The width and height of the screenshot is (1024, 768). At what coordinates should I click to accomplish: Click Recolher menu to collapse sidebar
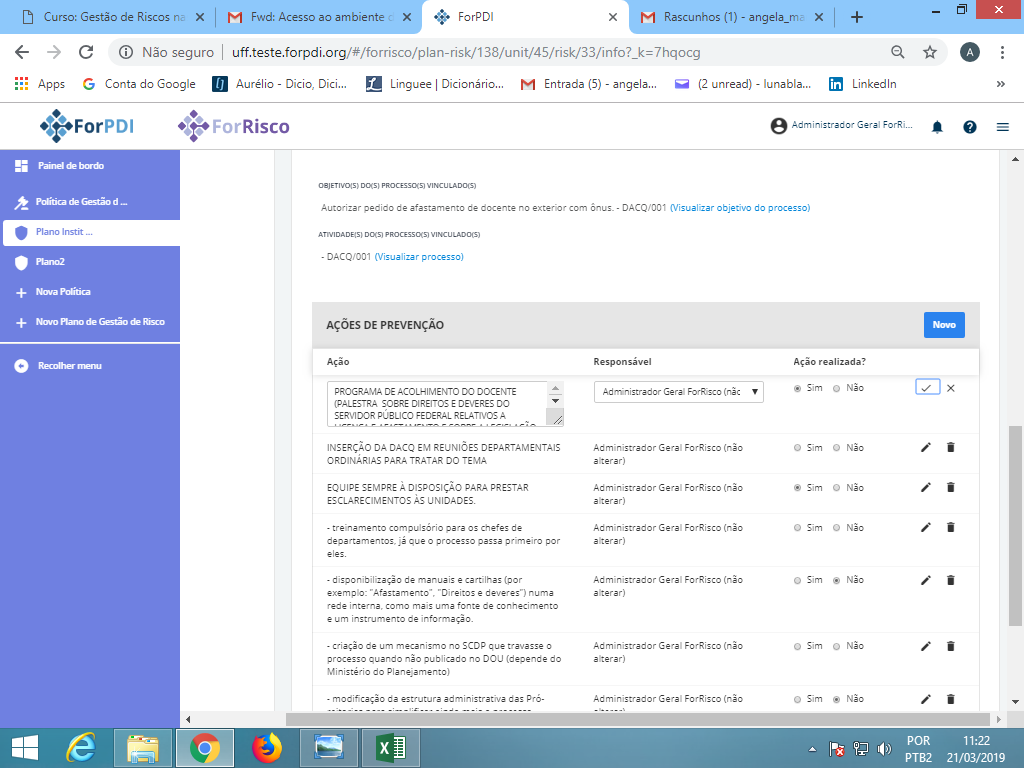coord(59,366)
